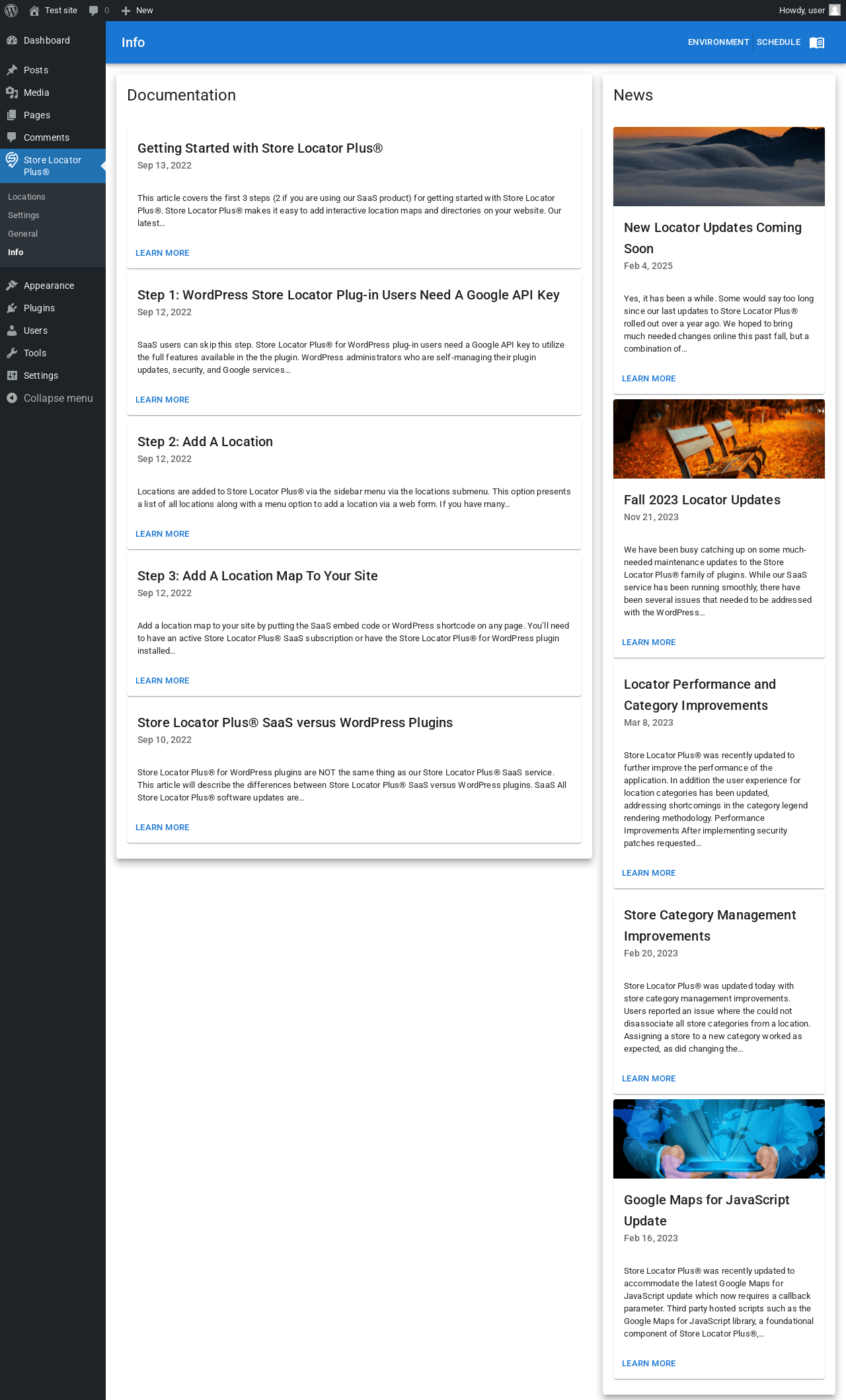Click Step 3: Add A Location Map title

tap(258, 576)
